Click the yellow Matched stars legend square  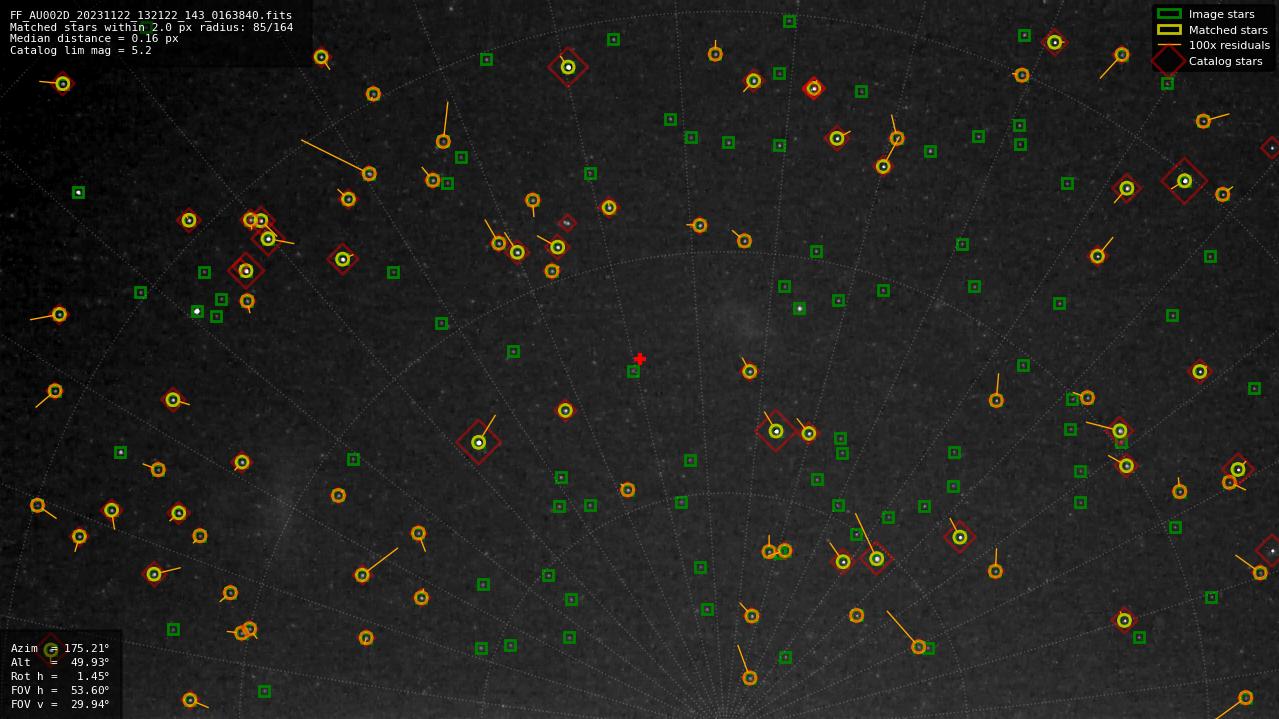click(x=1169, y=30)
